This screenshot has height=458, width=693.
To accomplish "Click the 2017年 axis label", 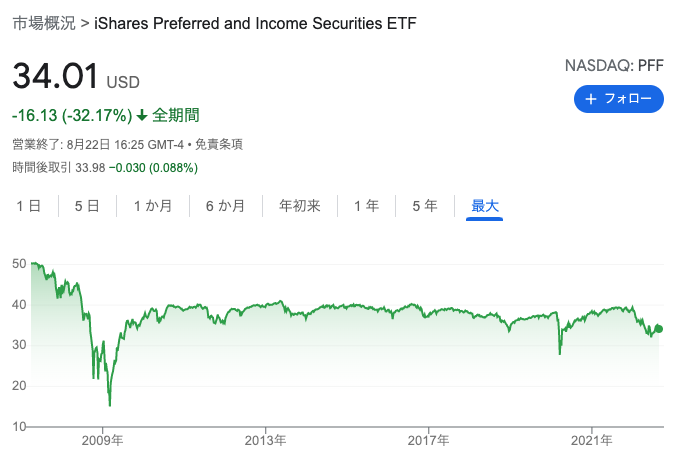I will pos(428,440).
